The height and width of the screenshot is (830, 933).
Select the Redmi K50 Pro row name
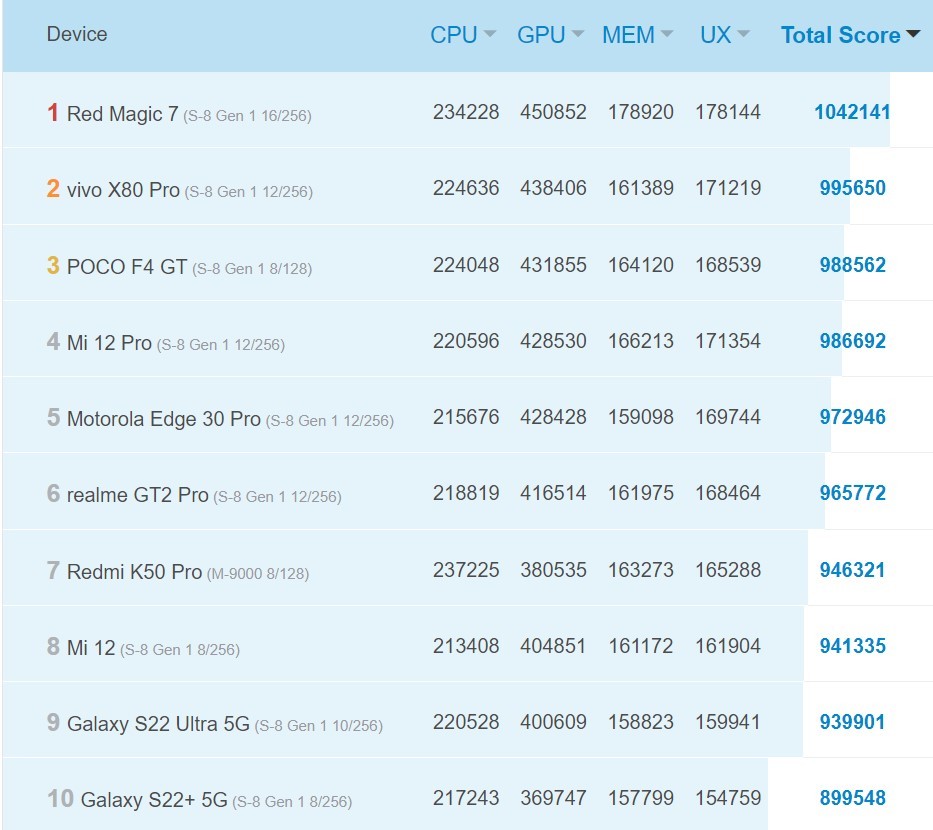coord(134,572)
